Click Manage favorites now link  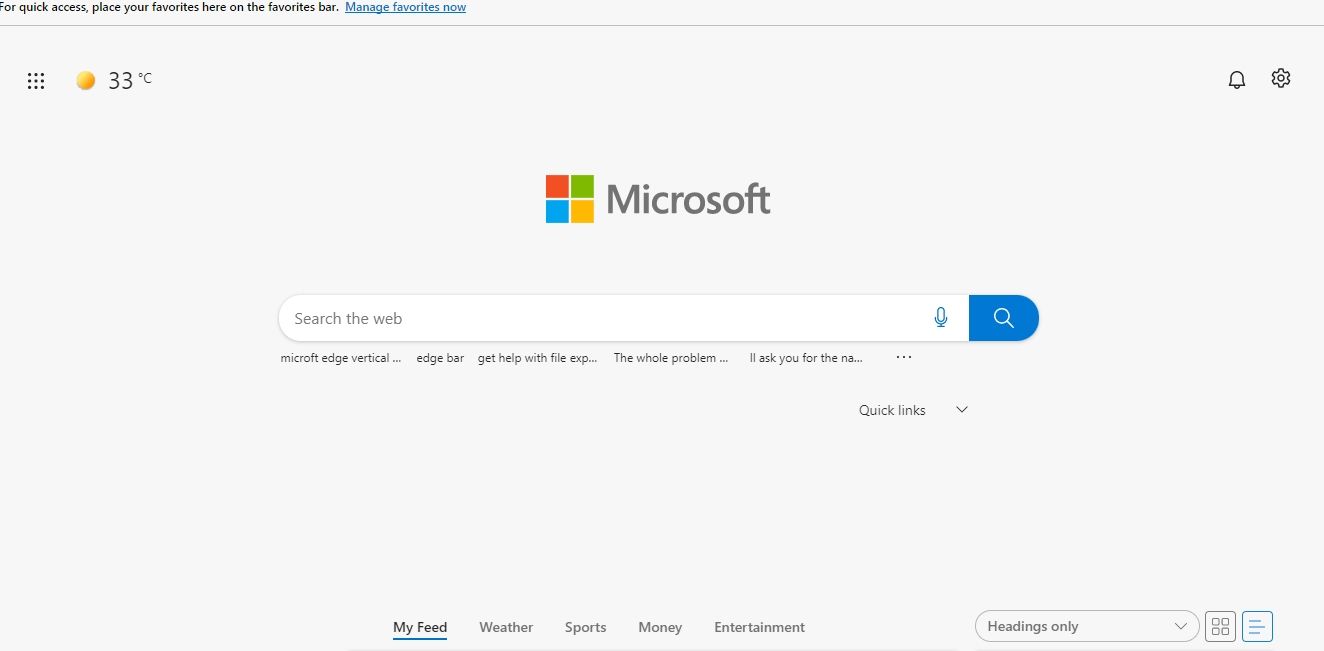click(x=405, y=7)
